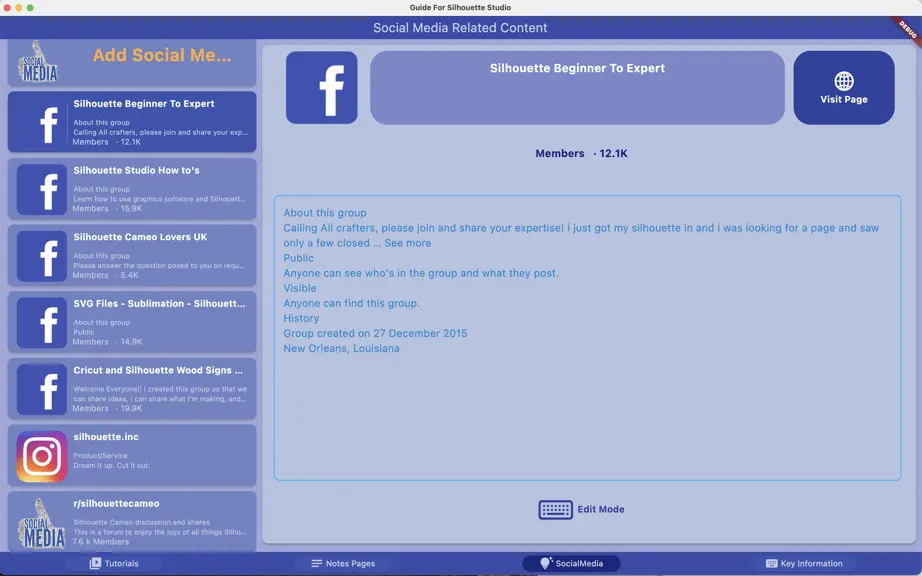Click Key Information keyboard icon in bottom bar
This screenshot has height=576, width=922.
pos(771,563)
